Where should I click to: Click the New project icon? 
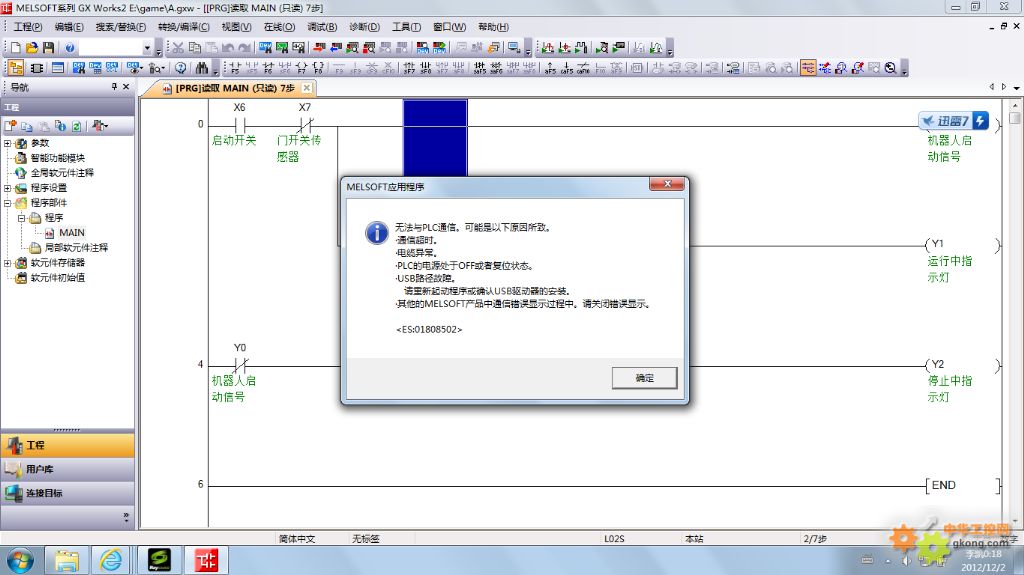(x=15, y=48)
